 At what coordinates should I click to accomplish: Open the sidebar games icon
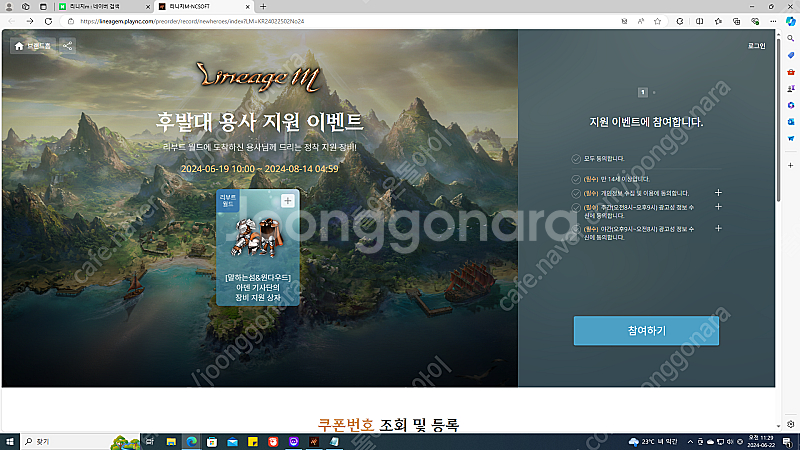click(x=791, y=89)
